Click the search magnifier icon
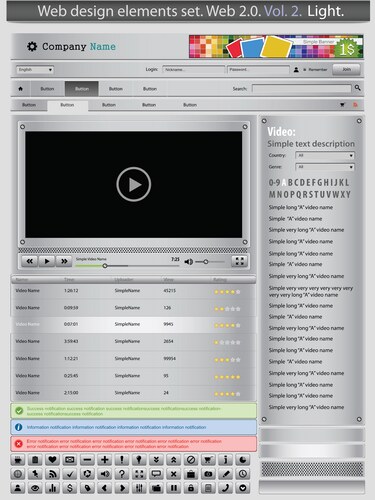This screenshot has height=500, width=375. point(358,88)
